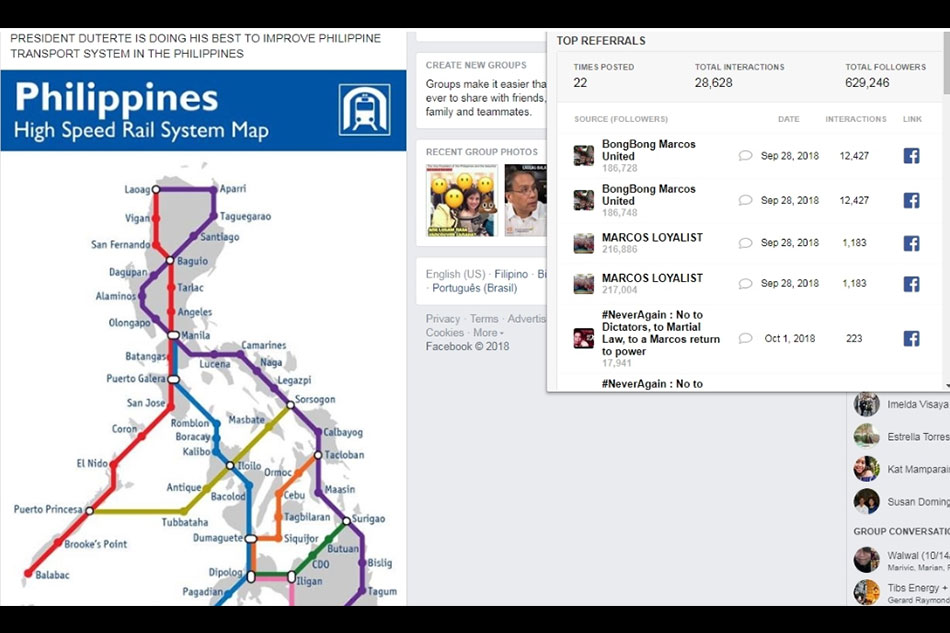Click Susan Doming's name in sidebar
950x633 pixels.
918,502
